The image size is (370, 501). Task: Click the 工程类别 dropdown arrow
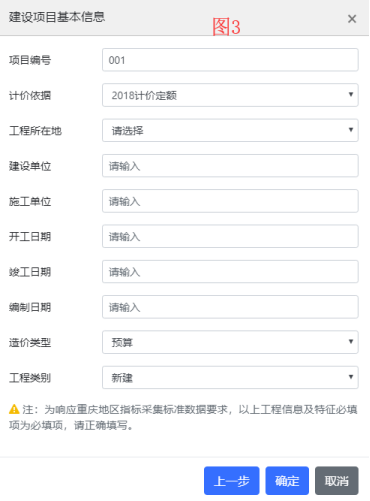point(351,377)
